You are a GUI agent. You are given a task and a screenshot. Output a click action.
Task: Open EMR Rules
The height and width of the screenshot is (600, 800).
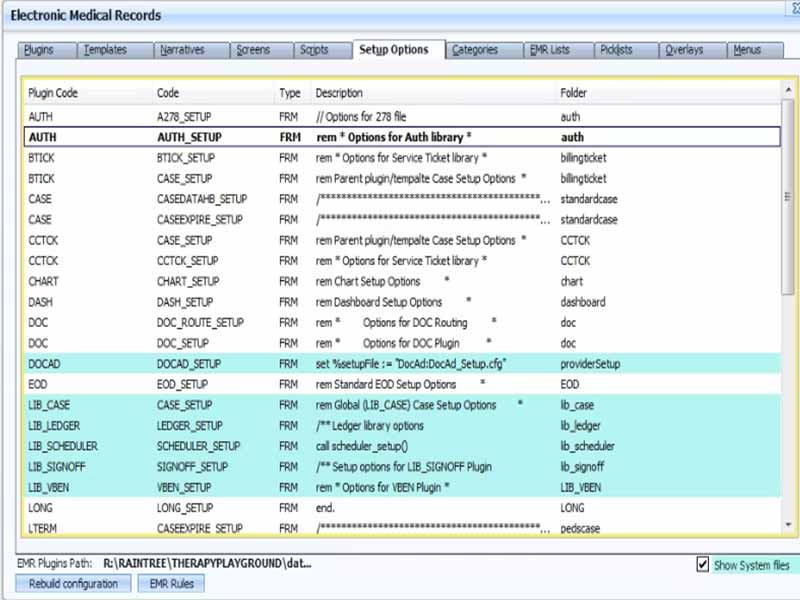coord(171,584)
